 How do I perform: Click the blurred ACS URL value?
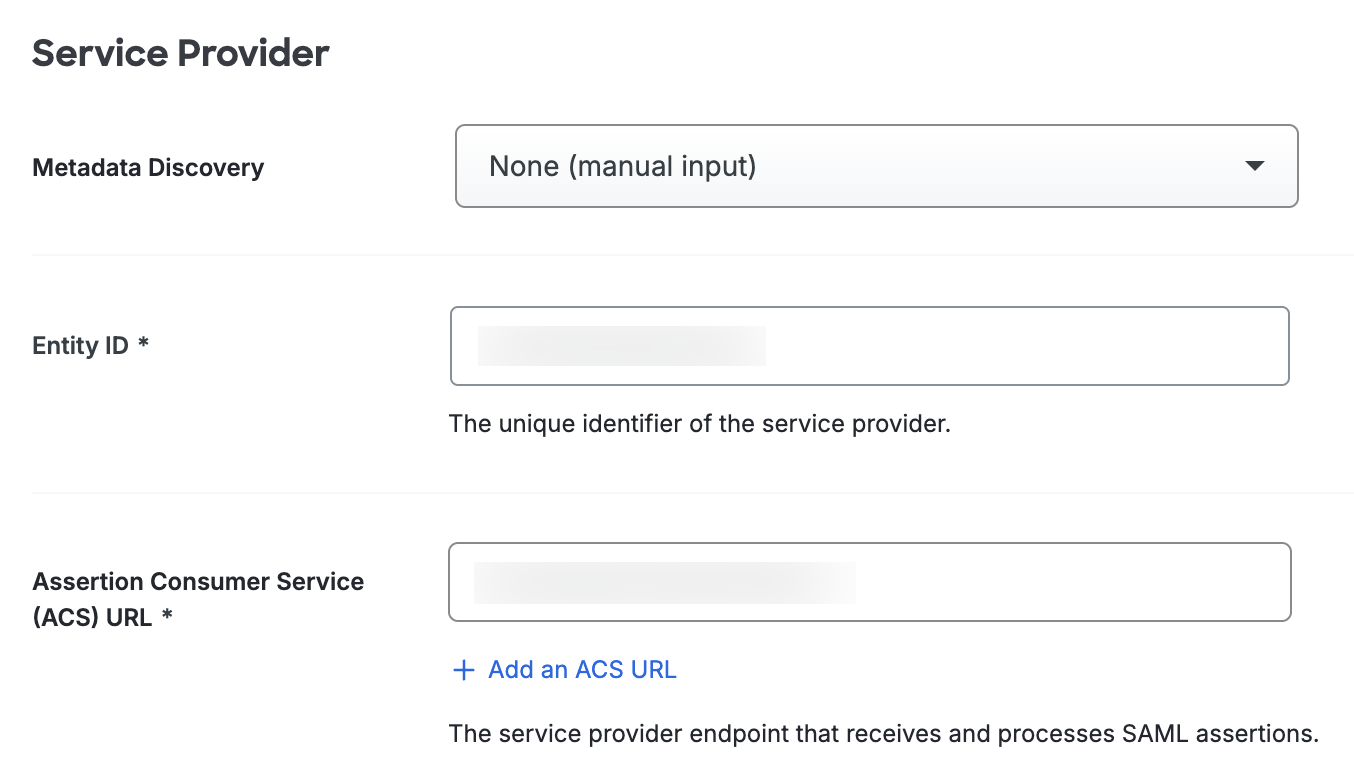click(664, 582)
